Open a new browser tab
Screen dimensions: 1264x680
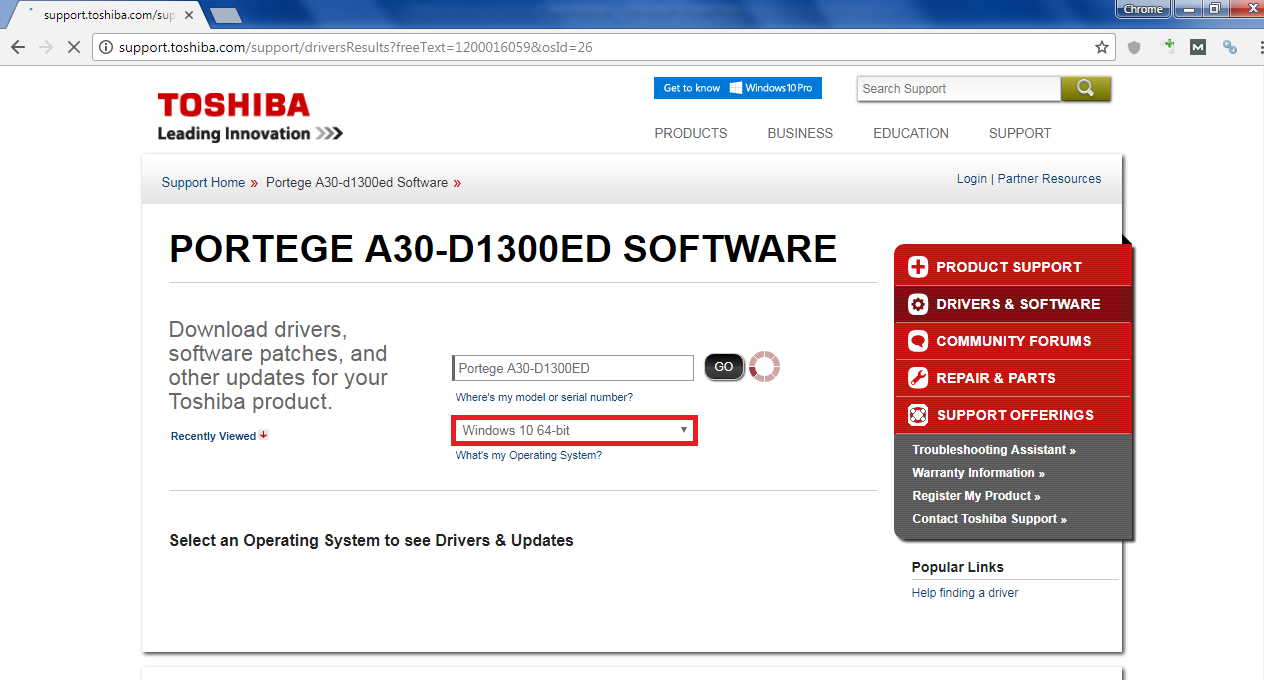click(226, 15)
